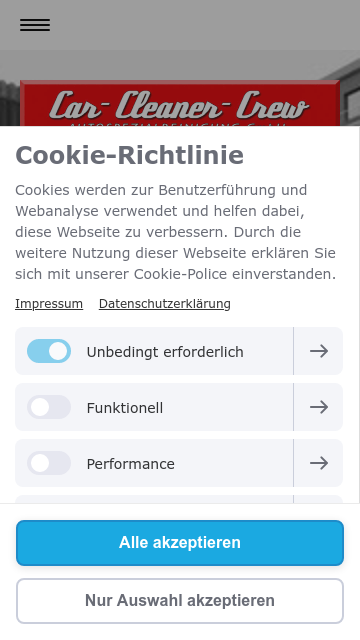
Task: Click the Cookie-Richtlinie heading
Action: point(129,155)
